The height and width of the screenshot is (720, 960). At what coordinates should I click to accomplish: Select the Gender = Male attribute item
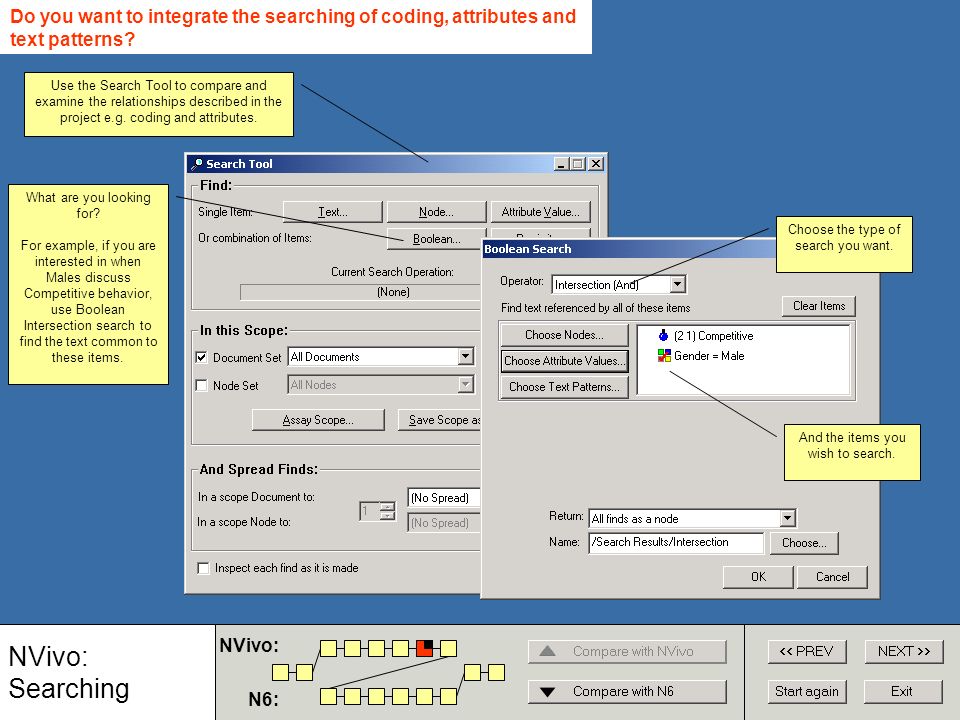[x=701, y=356]
